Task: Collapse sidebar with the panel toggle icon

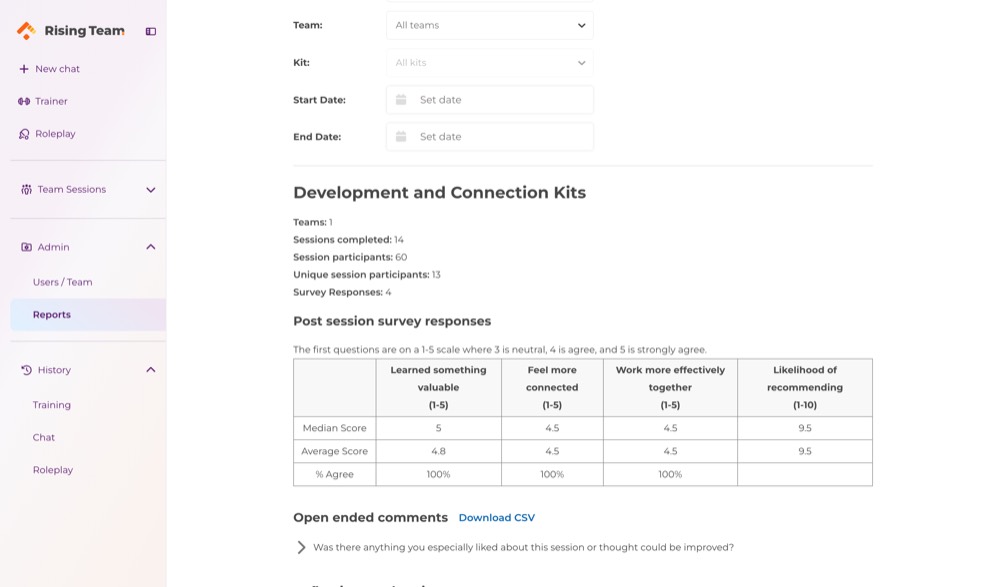Action: pyautogui.click(x=151, y=31)
